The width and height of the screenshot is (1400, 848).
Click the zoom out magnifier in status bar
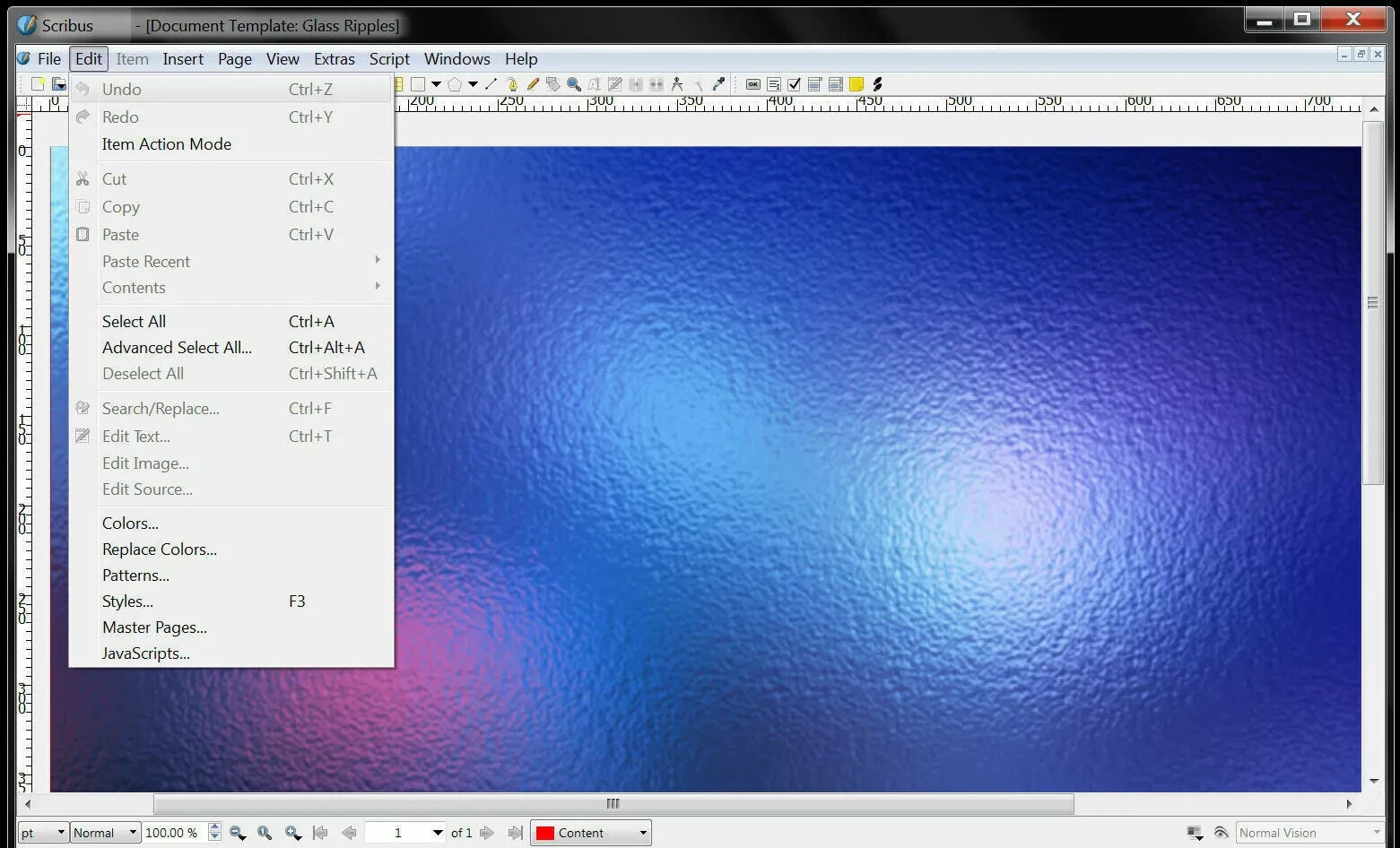[x=238, y=833]
